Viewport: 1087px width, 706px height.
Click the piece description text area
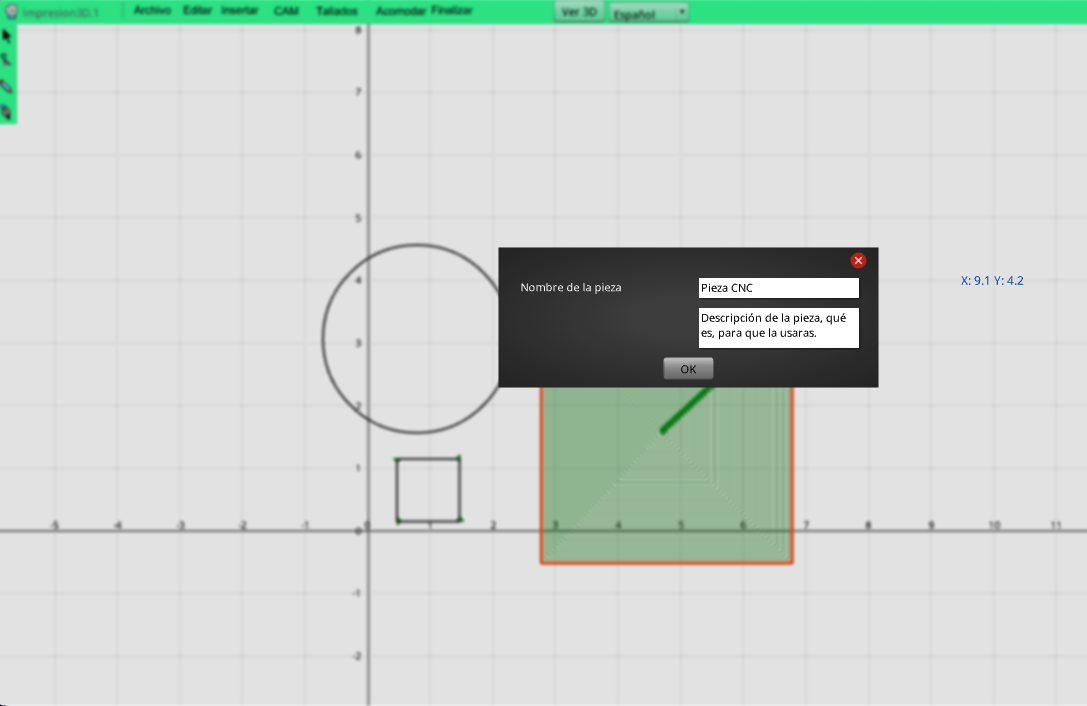coord(778,327)
